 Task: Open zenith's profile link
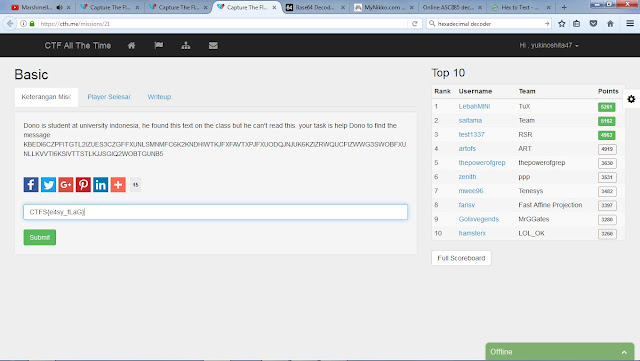click(x=467, y=177)
